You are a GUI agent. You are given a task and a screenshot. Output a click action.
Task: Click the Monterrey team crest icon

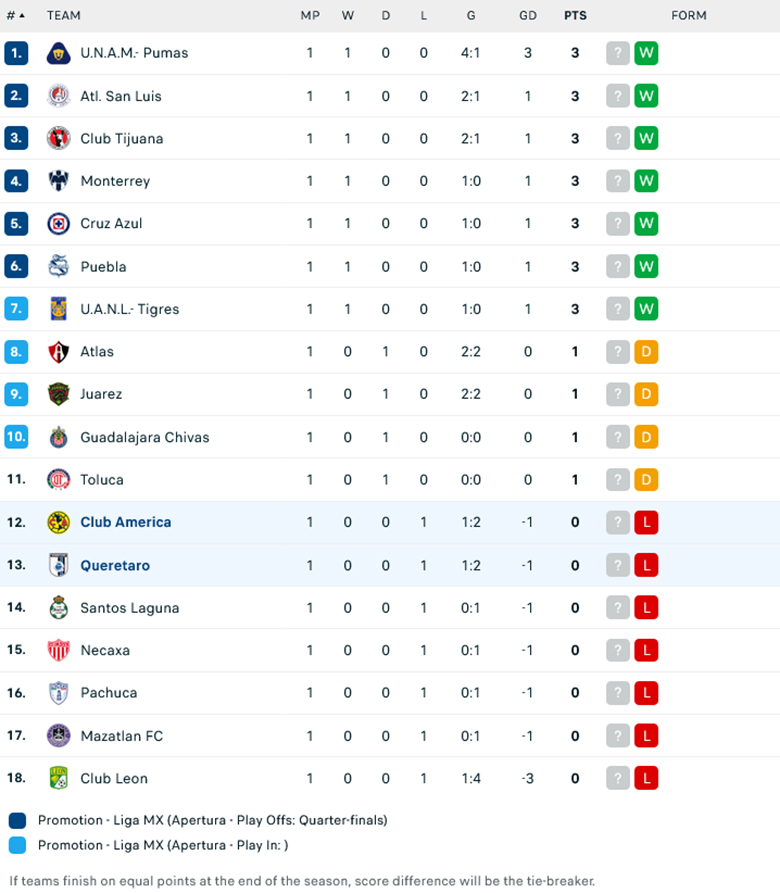[x=58, y=181]
